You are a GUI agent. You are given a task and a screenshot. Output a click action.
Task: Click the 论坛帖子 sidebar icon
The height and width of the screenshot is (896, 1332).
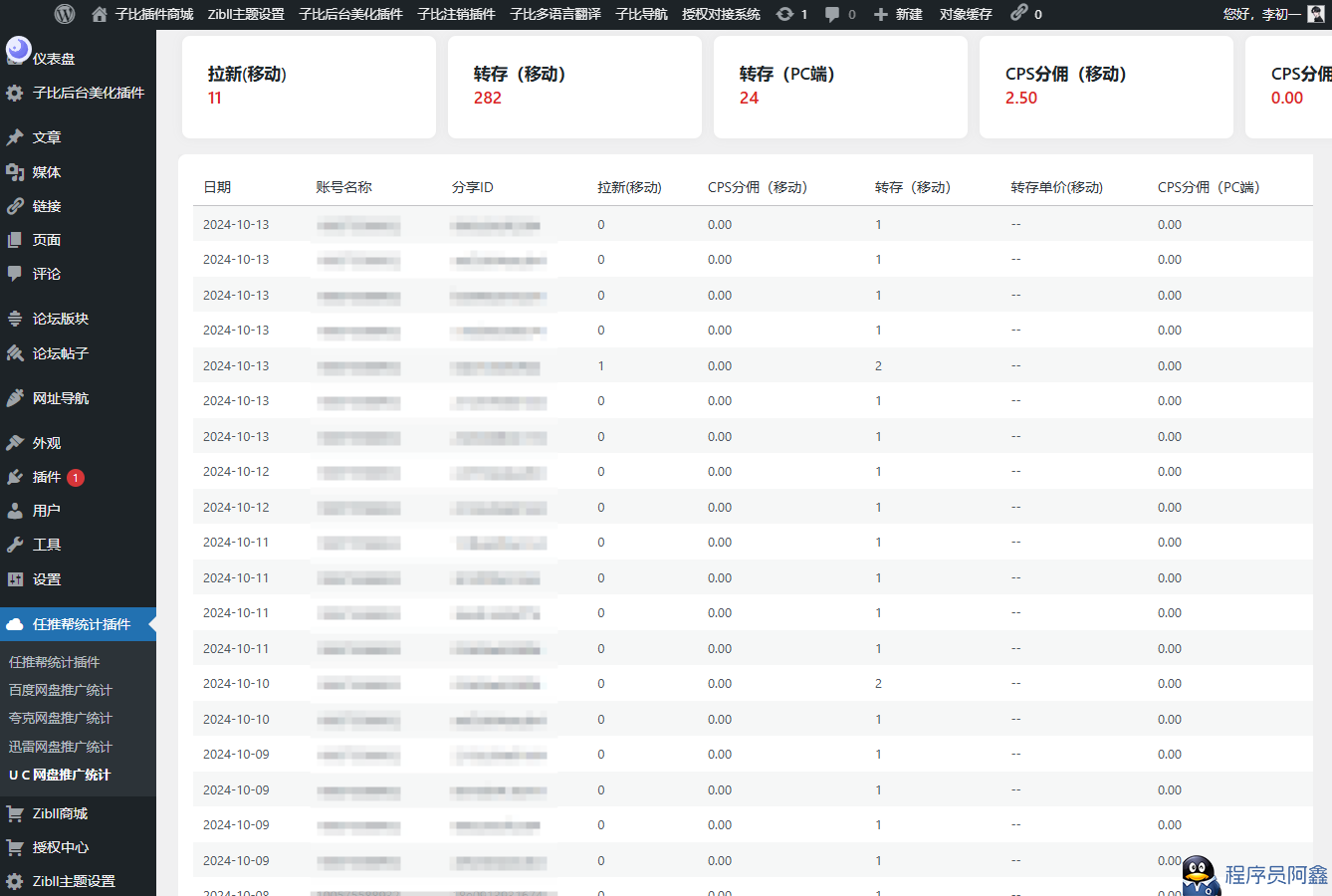coord(15,353)
